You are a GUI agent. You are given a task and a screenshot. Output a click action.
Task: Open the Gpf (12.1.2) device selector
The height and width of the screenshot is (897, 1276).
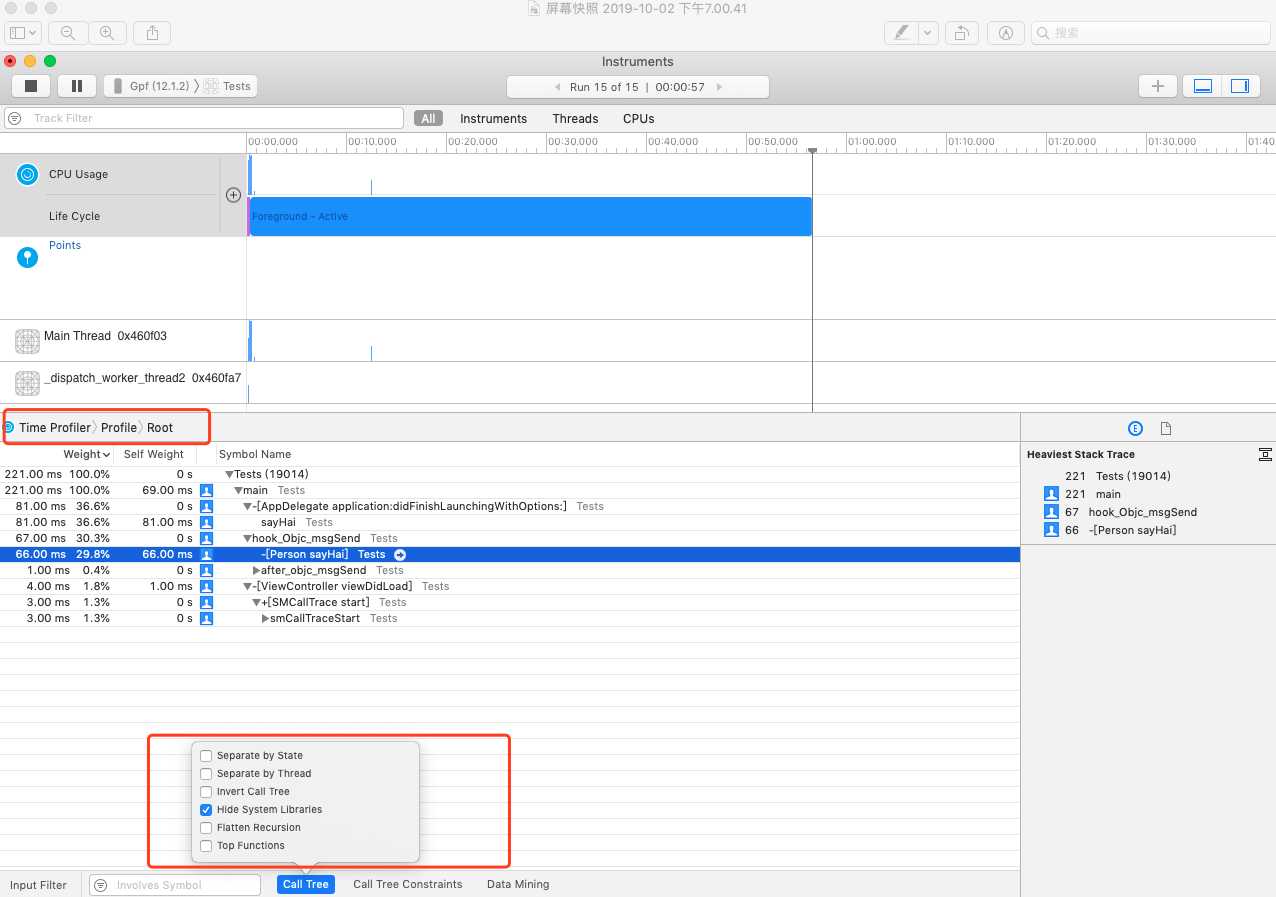151,86
